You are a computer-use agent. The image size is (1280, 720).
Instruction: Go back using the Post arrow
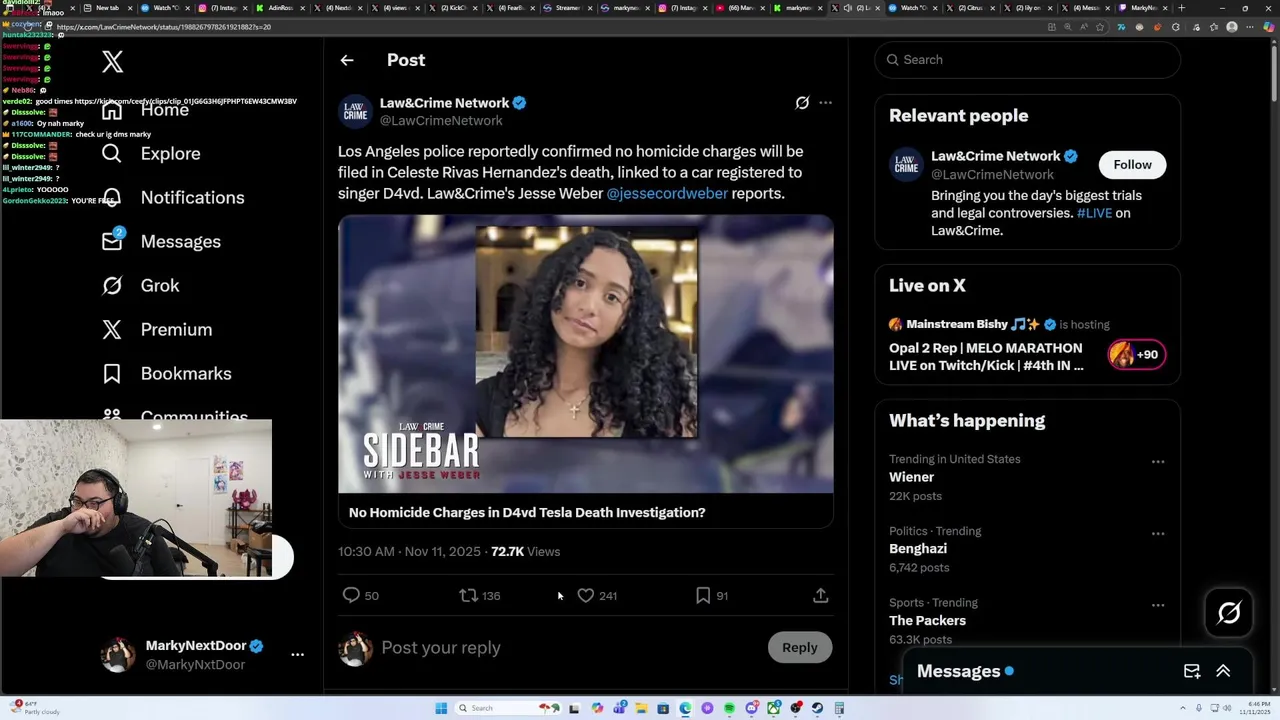[347, 60]
